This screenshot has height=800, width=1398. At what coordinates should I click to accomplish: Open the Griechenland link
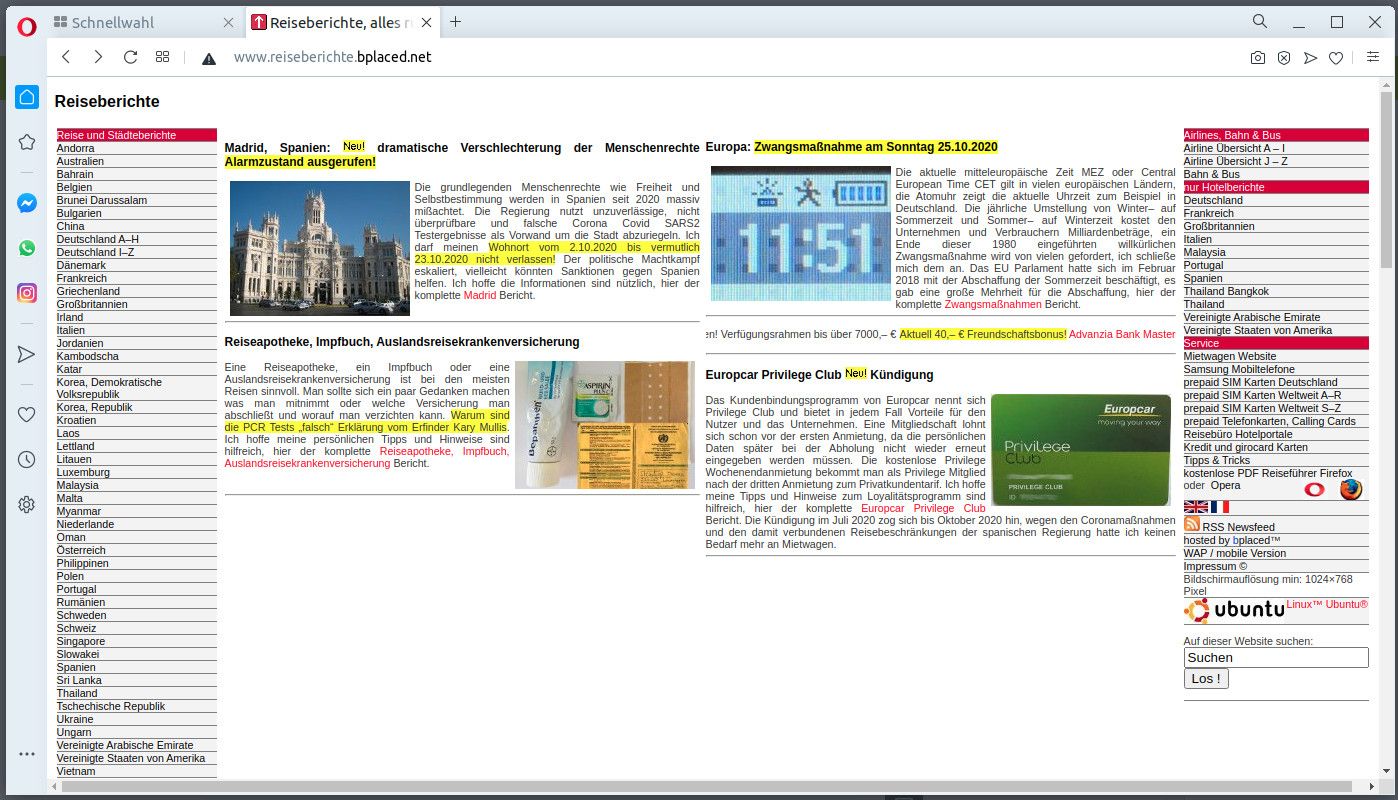pyautogui.click(x=88, y=291)
